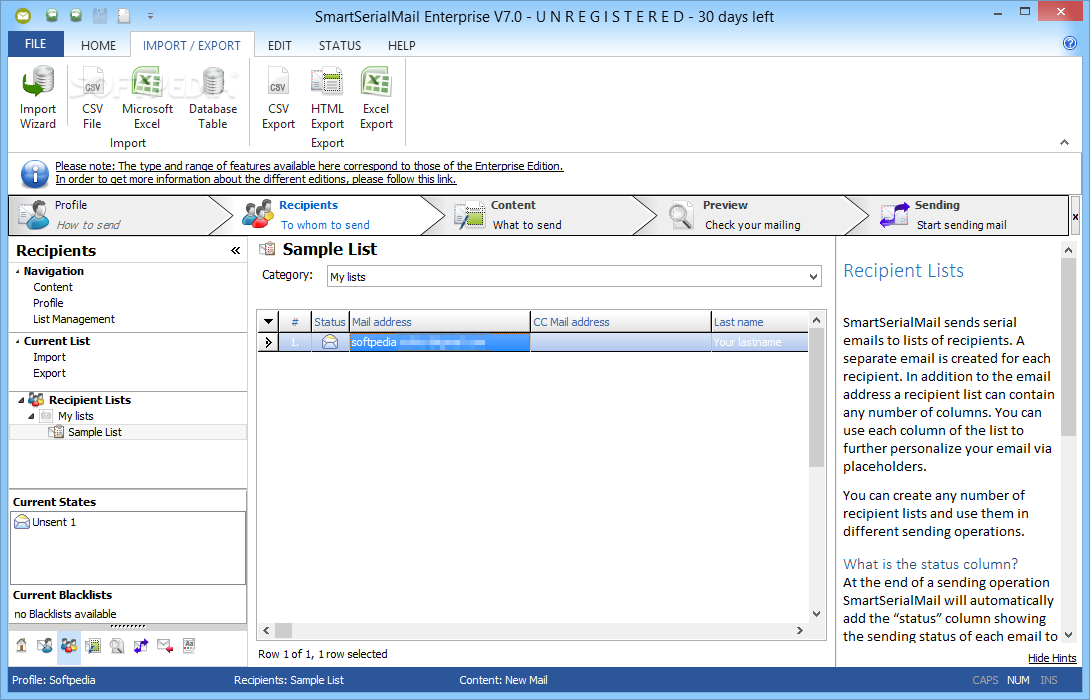Viewport: 1090px width, 700px height.
Task: Select the CC Mail address cell in row 1
Action: coord(620,342)
